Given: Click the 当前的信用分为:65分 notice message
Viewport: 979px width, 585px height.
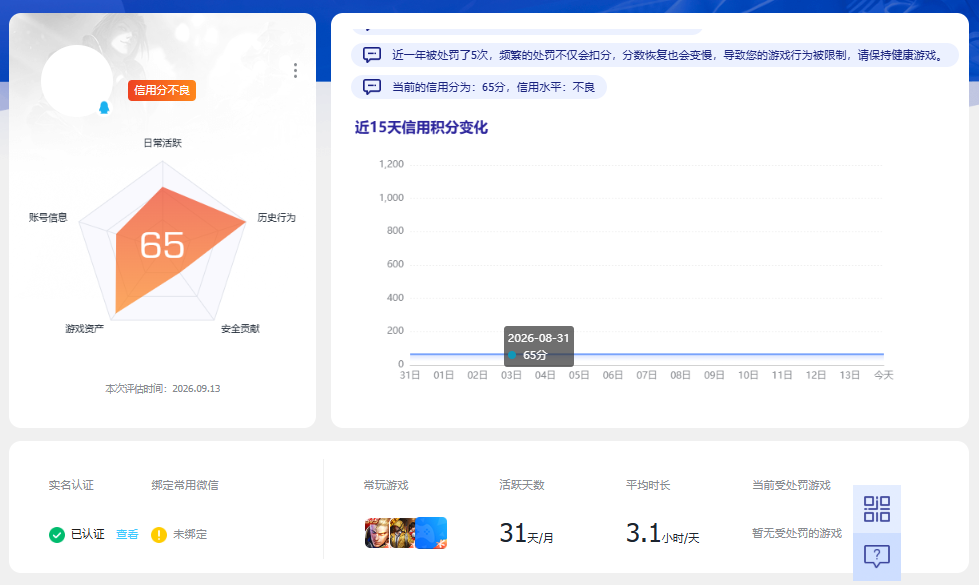Looking at the screenshot, I should 479,87.
